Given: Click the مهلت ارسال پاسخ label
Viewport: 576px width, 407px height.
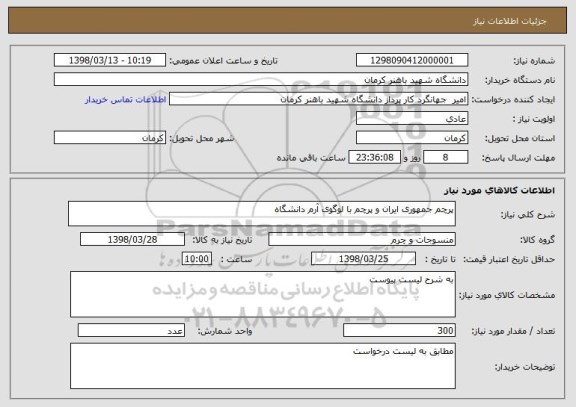Looking at the screenshot, I should [x=519, y=158].
